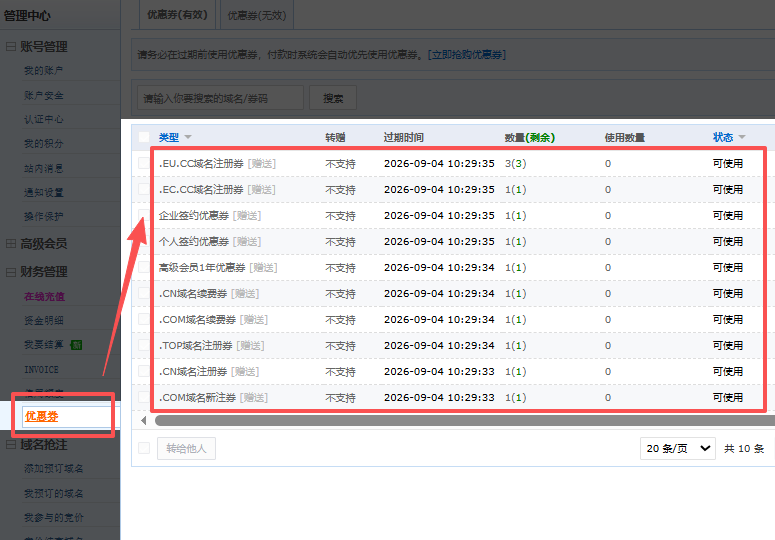The width and height of the screenshot is (775, 540).
Task: Collapse the 域名抢注 section
Action: click(x=10, y=445)
